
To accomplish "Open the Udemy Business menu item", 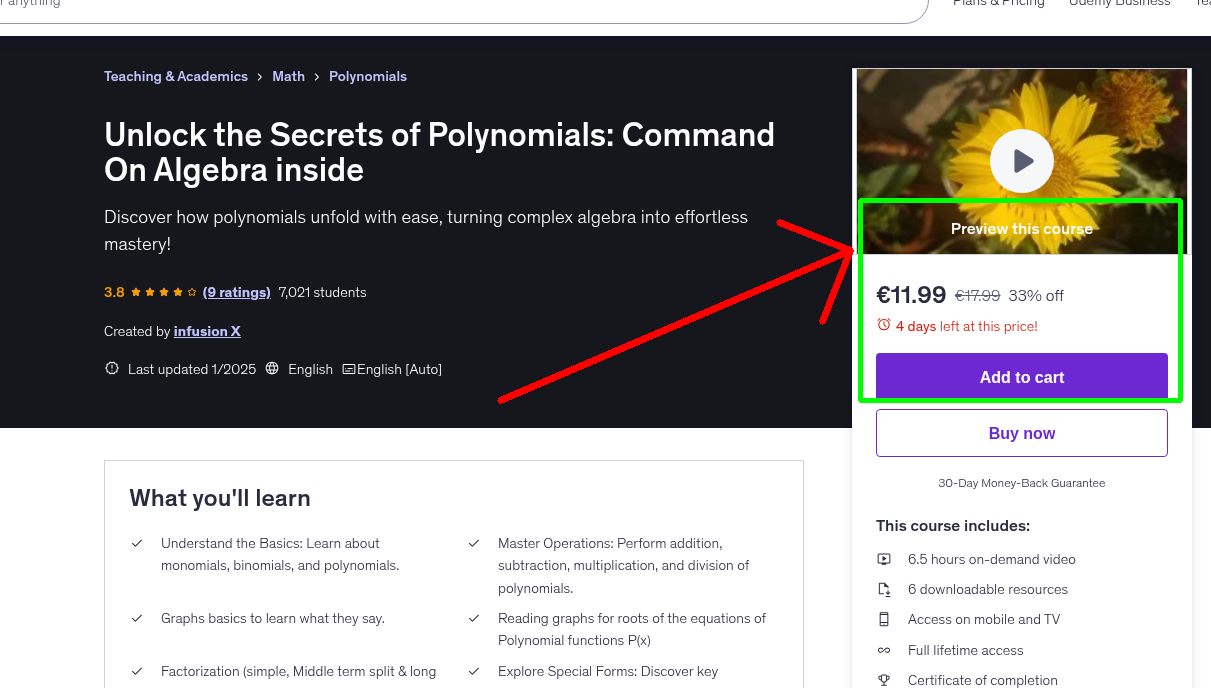I will pyautogui.click(x=1119, y=4).
